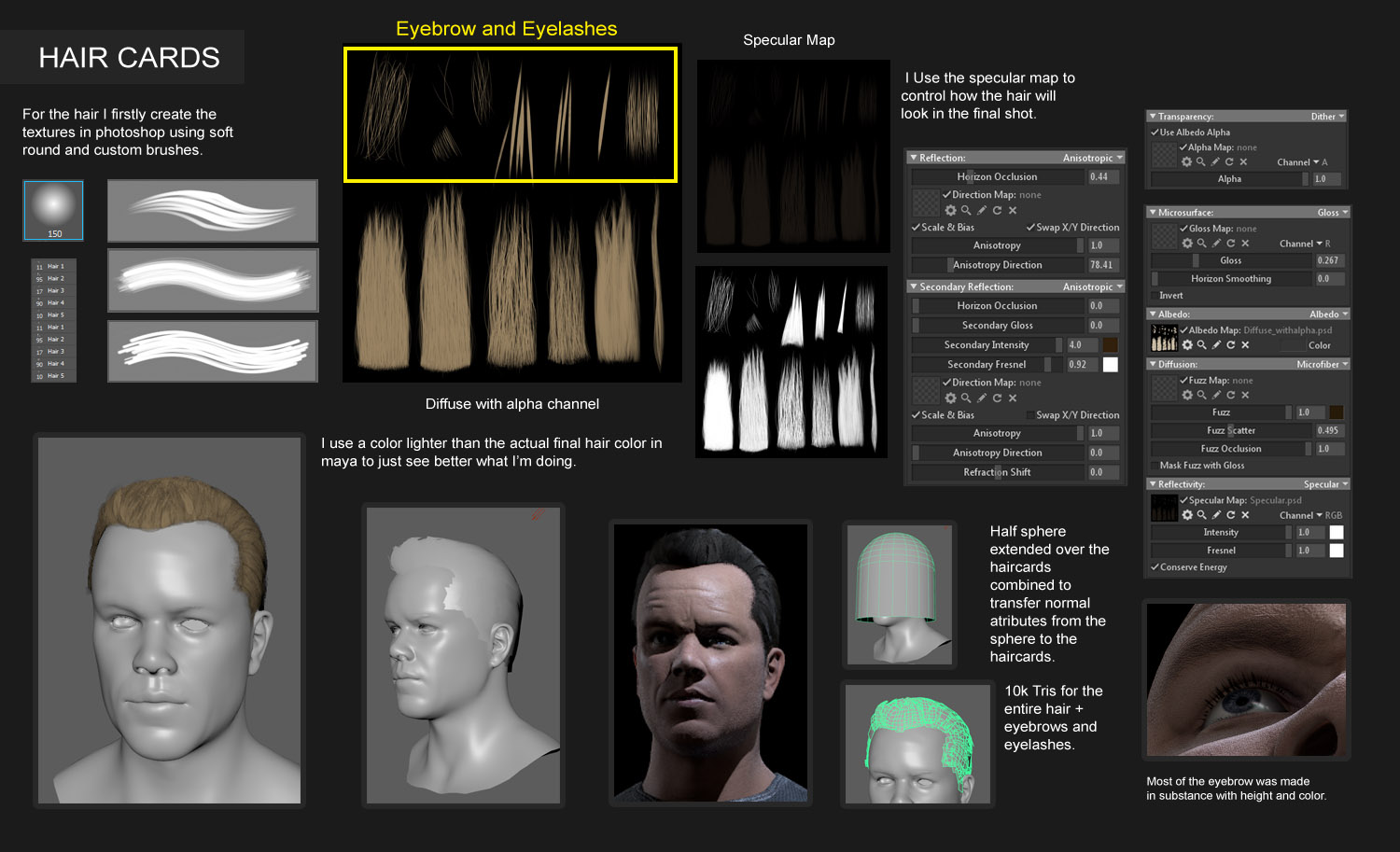Open Diffusion Microfiber dropdown
Image resolution: width=1400 pixels, height=852 pixels.
click(1322, 364)
